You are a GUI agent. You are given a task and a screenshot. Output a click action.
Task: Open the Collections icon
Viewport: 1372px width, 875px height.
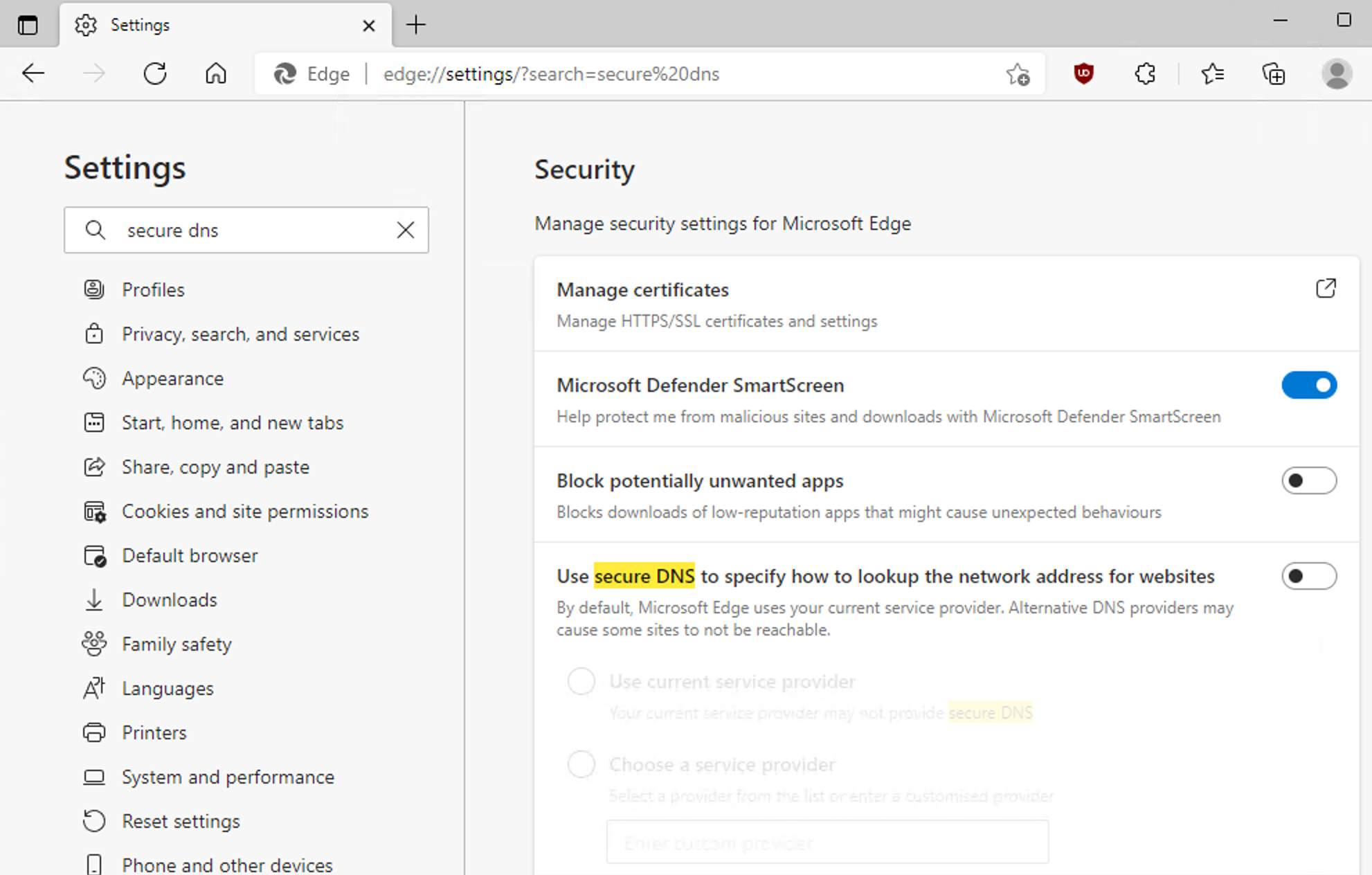pos(1274,73)
